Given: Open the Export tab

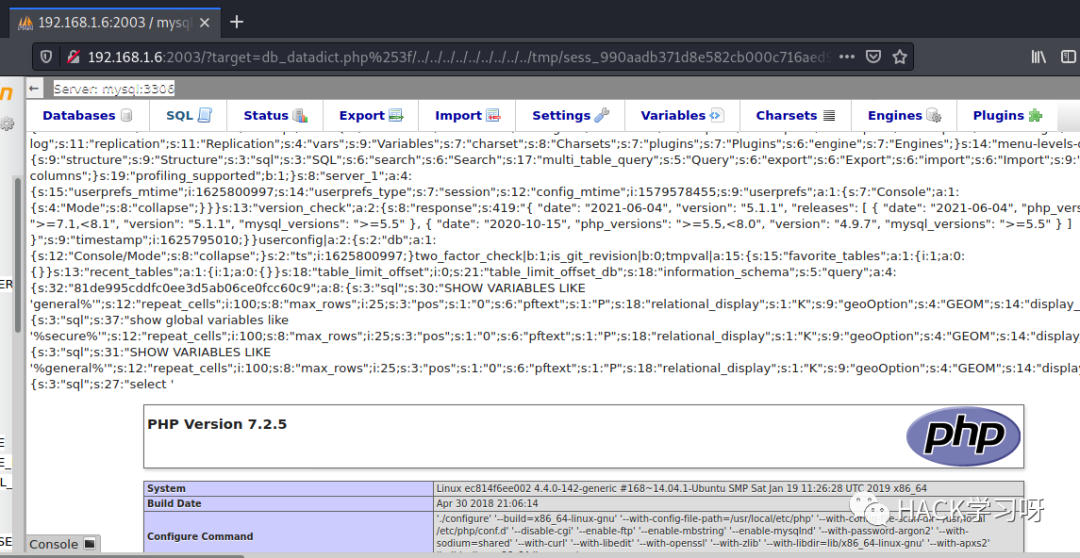Looking at the screenshot, I should [371, 116].
